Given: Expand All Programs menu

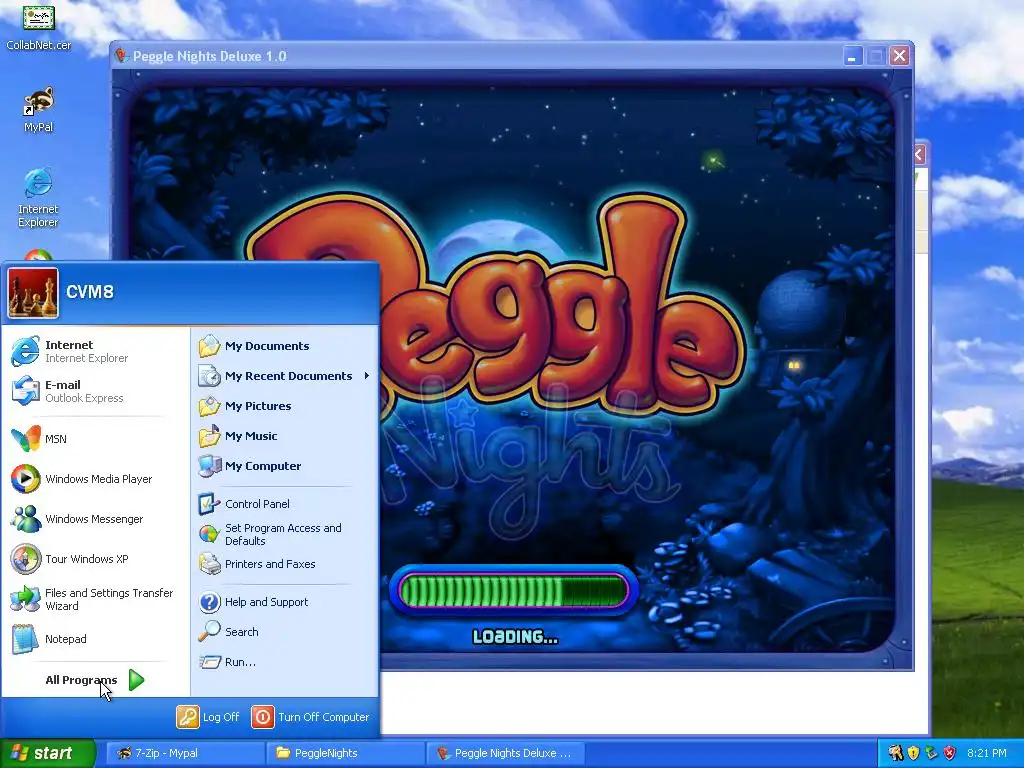Looking at the screenshot, I should 95,680.
